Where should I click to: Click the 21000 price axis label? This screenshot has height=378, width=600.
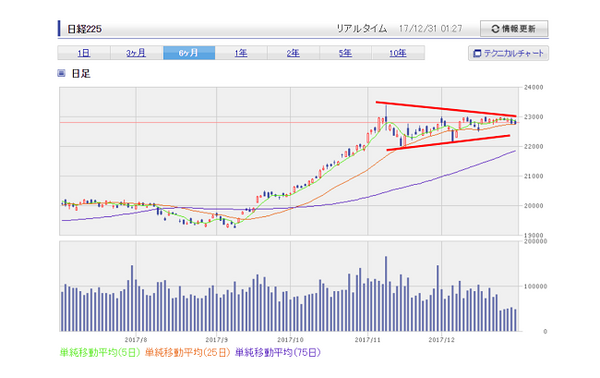(533, 176)
